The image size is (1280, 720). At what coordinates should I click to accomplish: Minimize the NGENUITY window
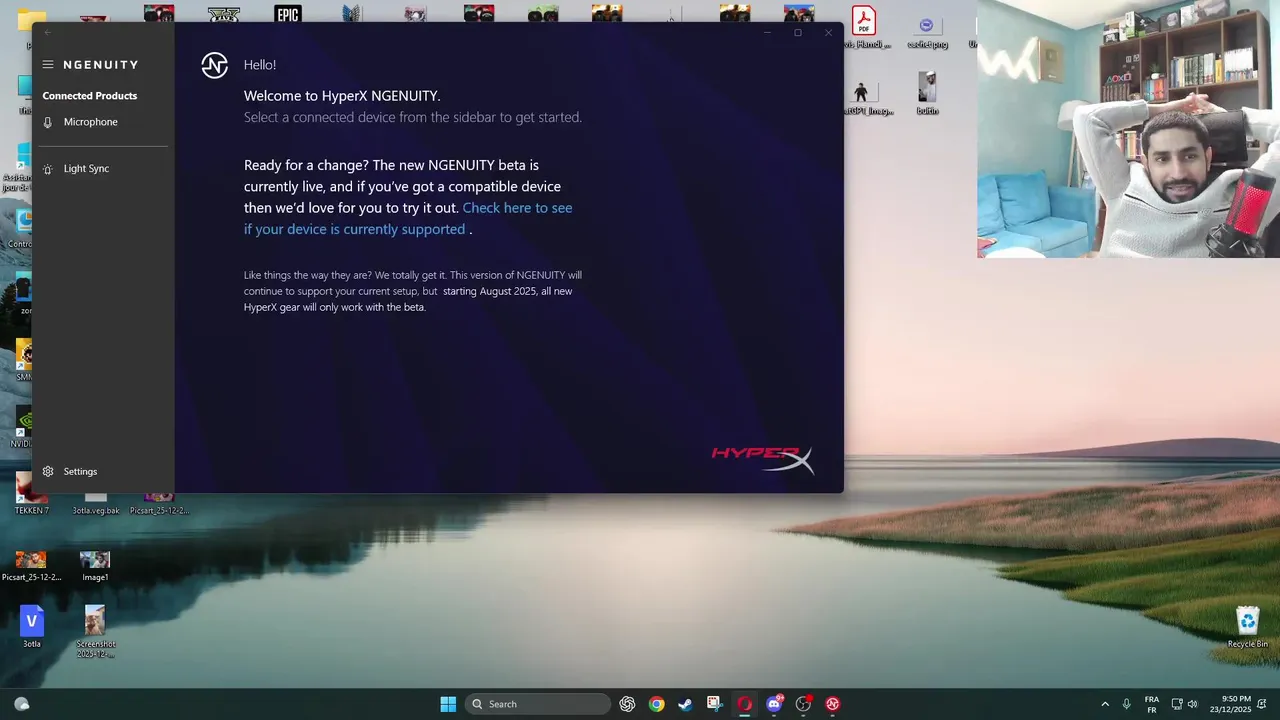(767, 33)
